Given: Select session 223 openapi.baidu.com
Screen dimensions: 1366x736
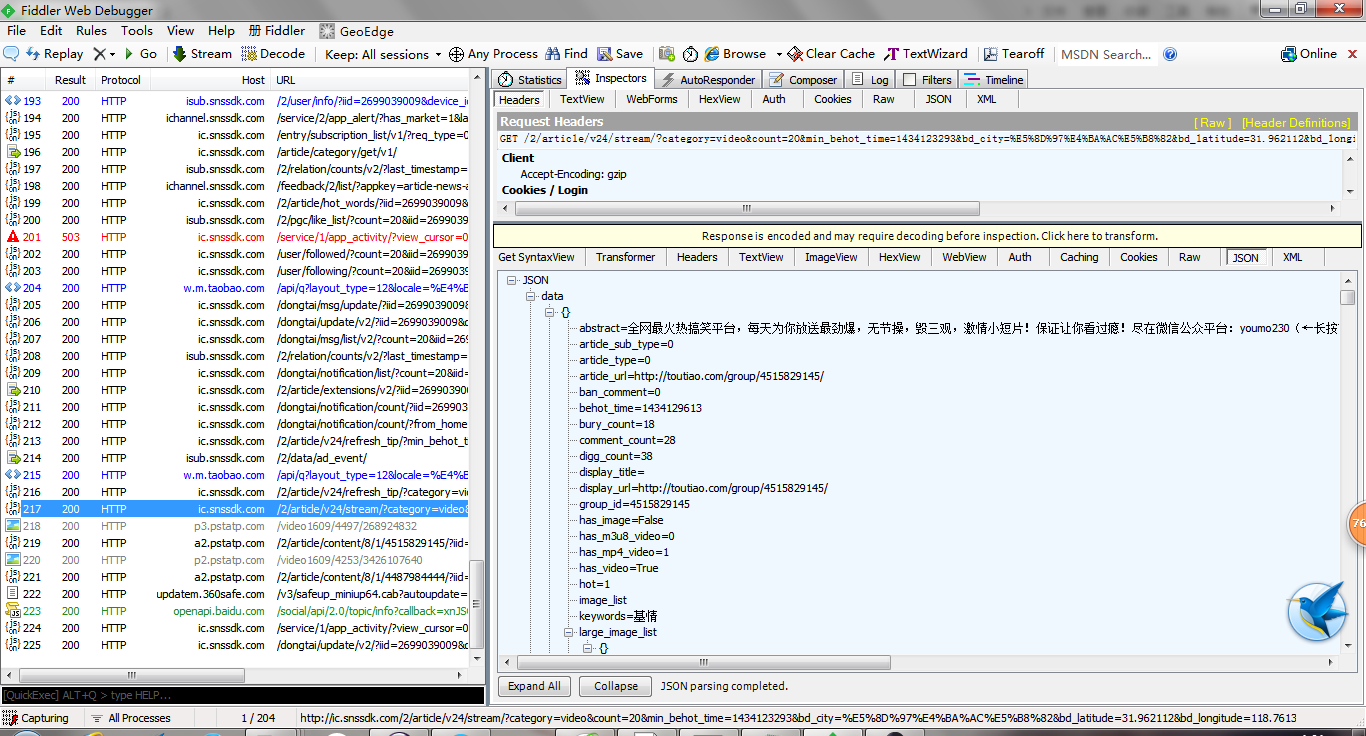Looking at the screenshot, I should click(x=236, y=611).
